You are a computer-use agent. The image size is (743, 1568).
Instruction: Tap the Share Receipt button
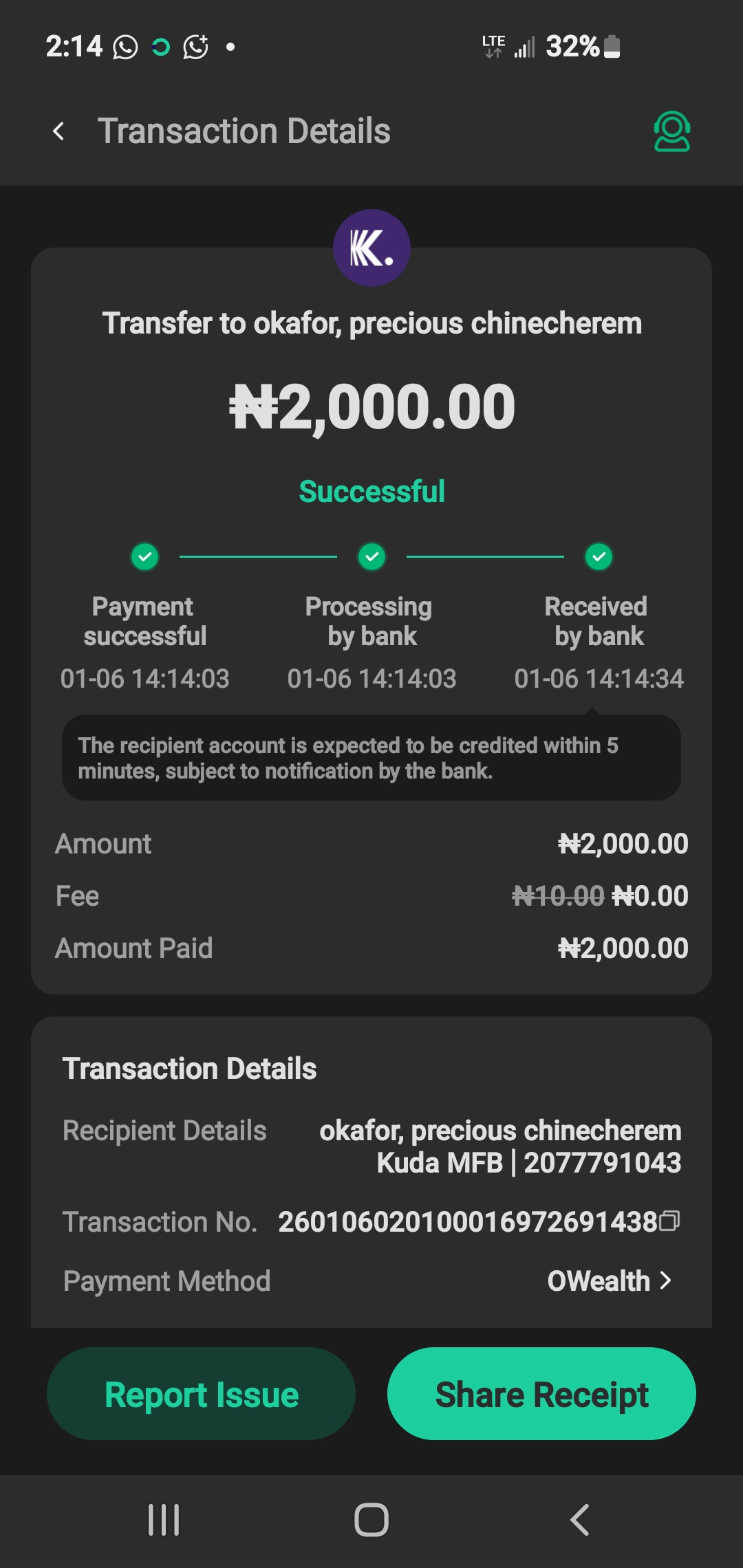point(541,1394)
